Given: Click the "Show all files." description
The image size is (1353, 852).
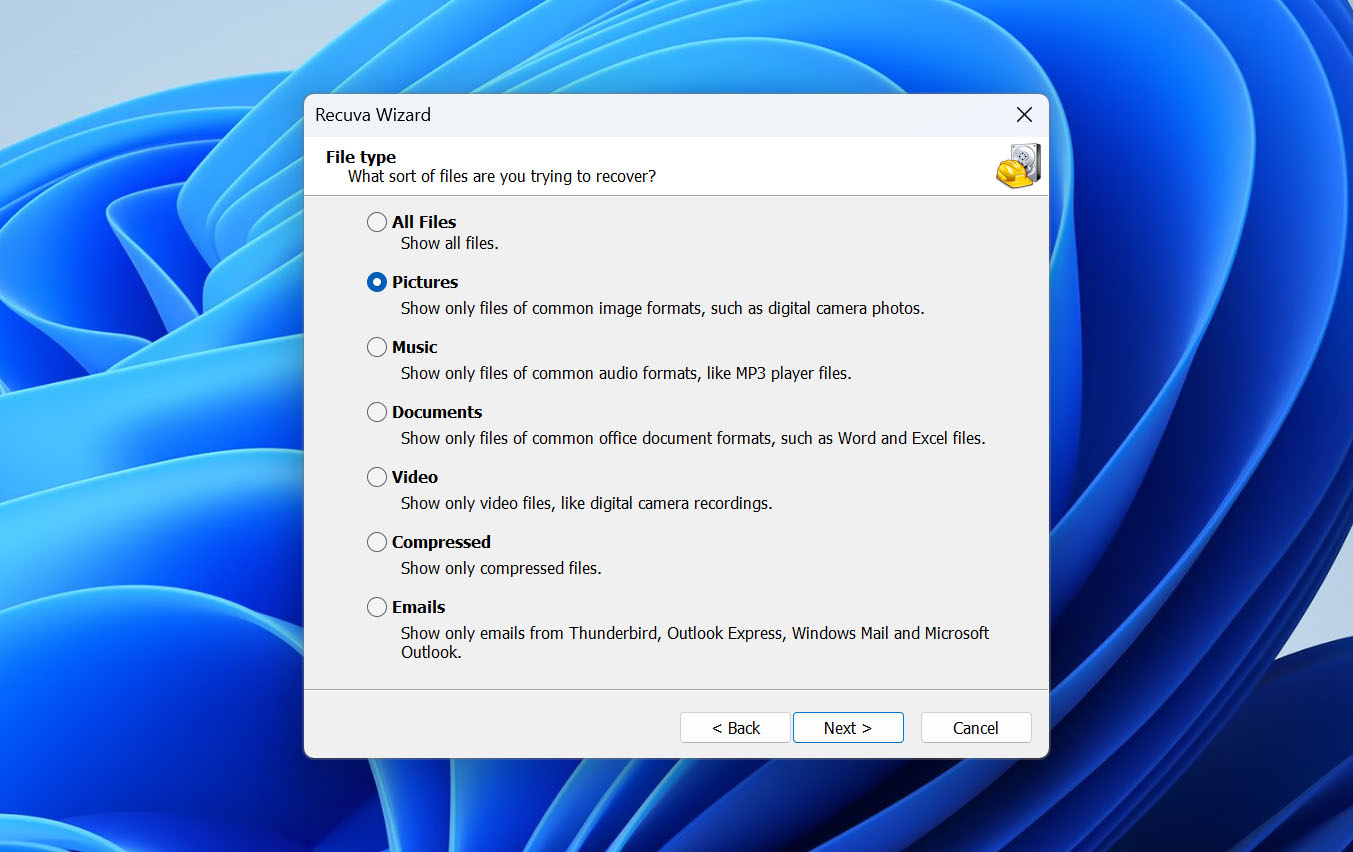Looking at the screenshot, I should coord(450,243).
